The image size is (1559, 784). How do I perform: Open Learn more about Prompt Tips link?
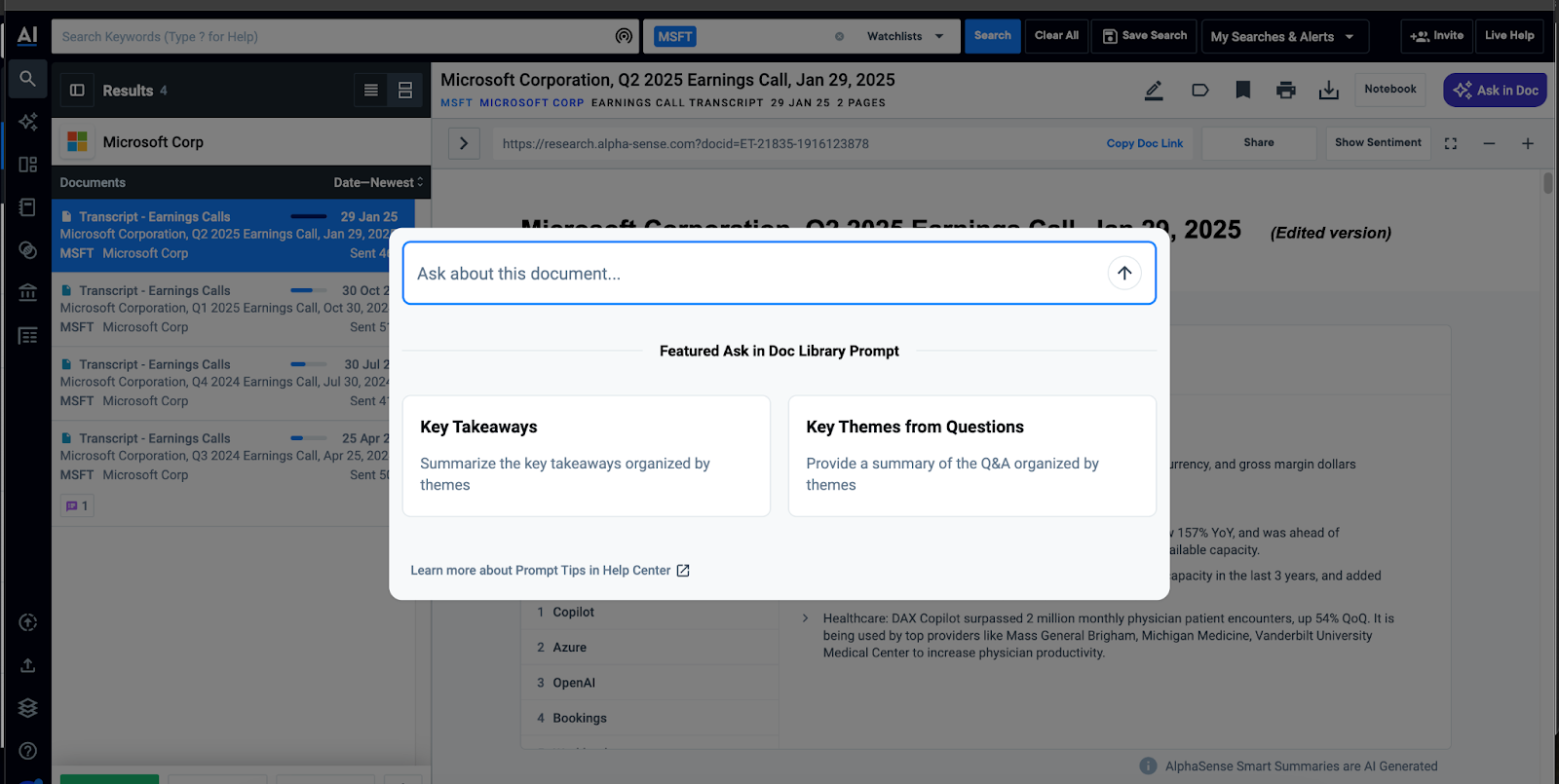(x=550, y=571)
